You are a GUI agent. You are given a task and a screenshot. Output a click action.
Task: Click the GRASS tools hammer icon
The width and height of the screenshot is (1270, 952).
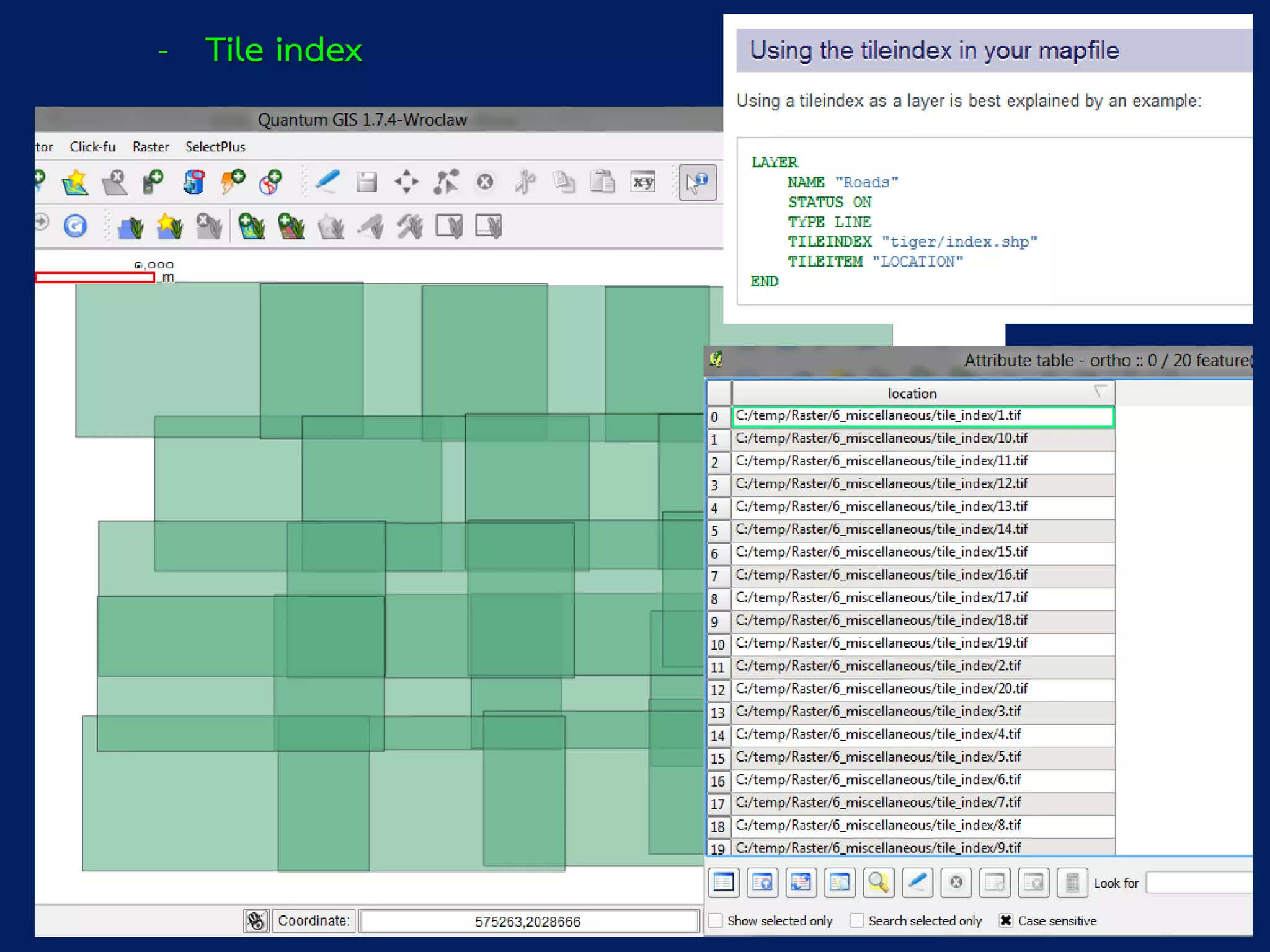410,226
